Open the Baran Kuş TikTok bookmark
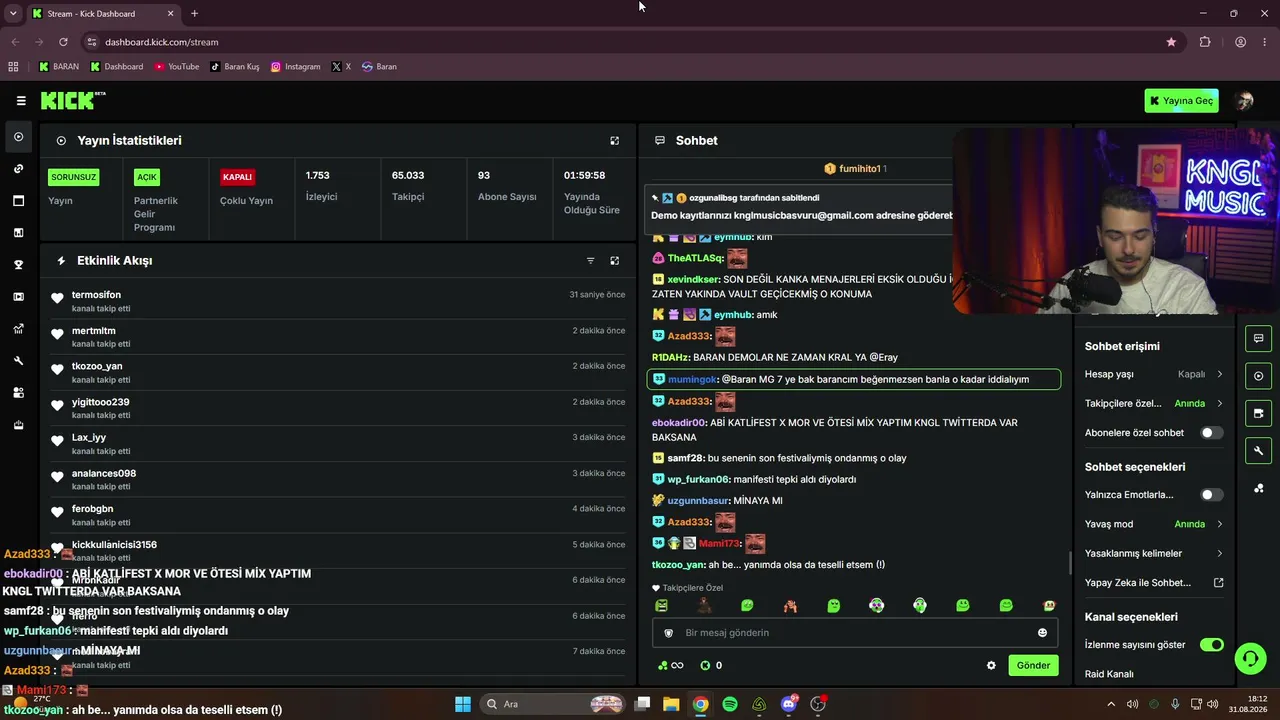Screen dimensions: 1280x720 234,67
